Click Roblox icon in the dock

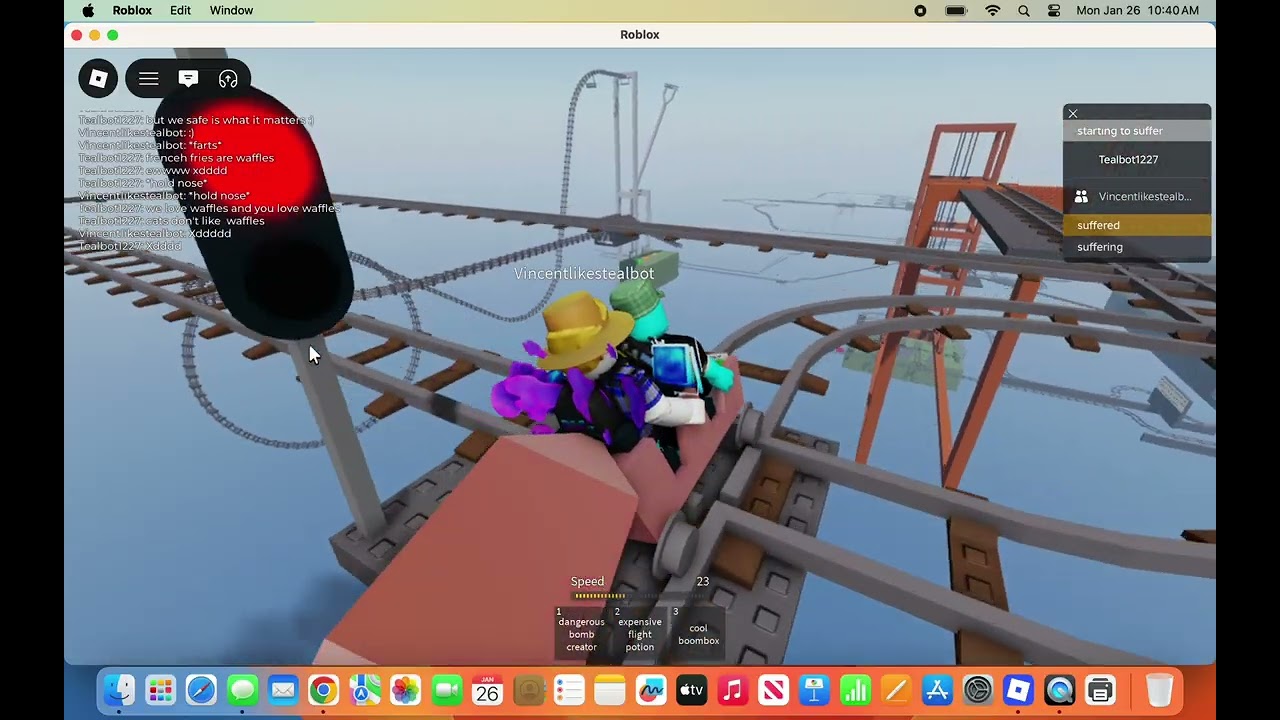[1018, 690]
